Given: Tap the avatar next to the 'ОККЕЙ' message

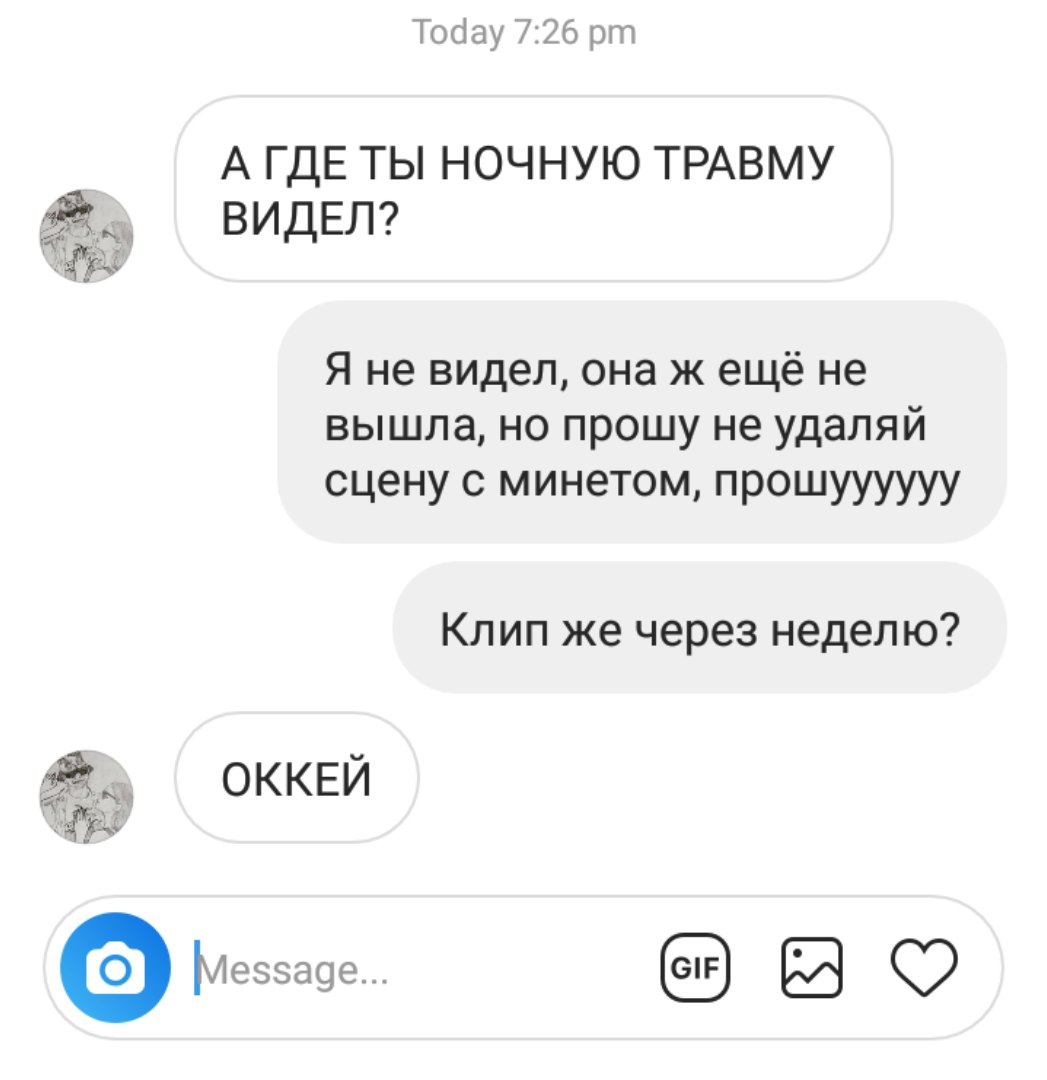Looking at the screenshot, I should point(86,797).
